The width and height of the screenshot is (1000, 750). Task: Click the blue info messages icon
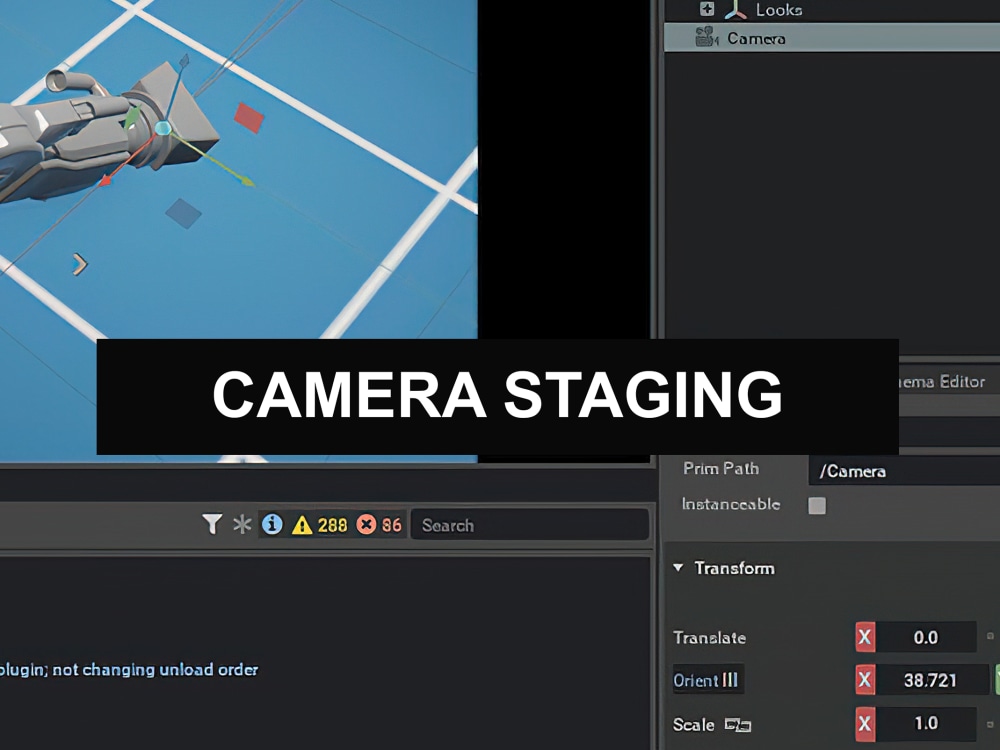[272, 524]
